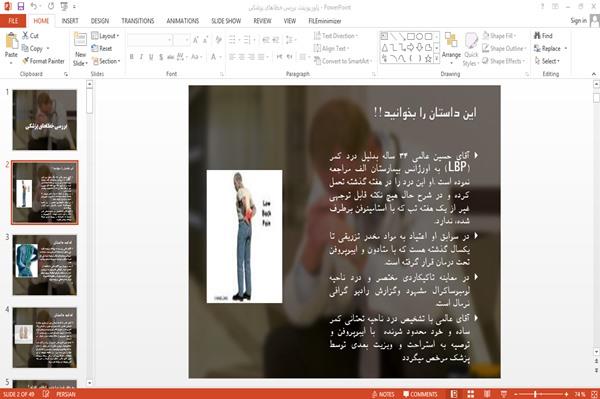Click the Paste clipboard icon
The image size is (600, 399).
point(11,41)
